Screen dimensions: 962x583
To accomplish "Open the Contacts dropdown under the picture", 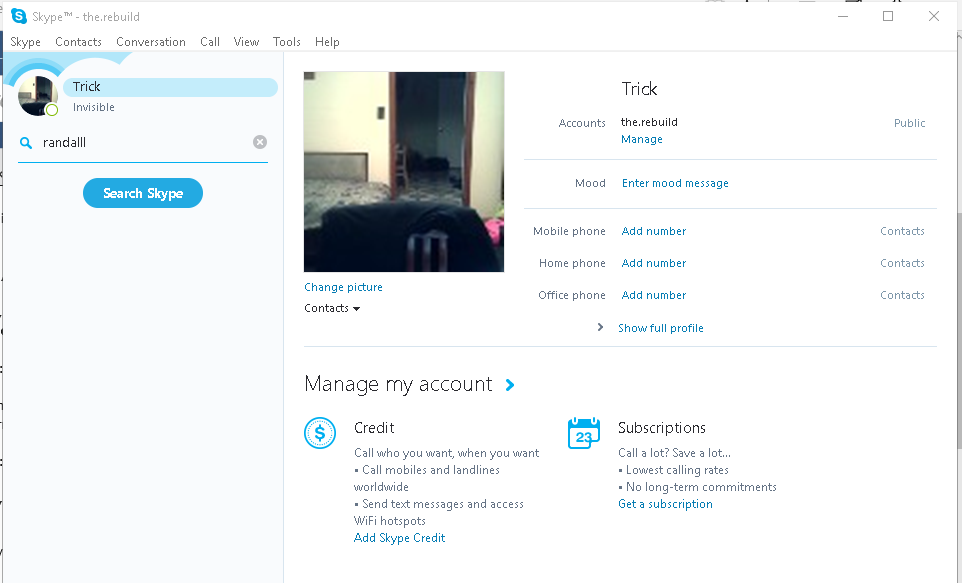I will point(332,308).
